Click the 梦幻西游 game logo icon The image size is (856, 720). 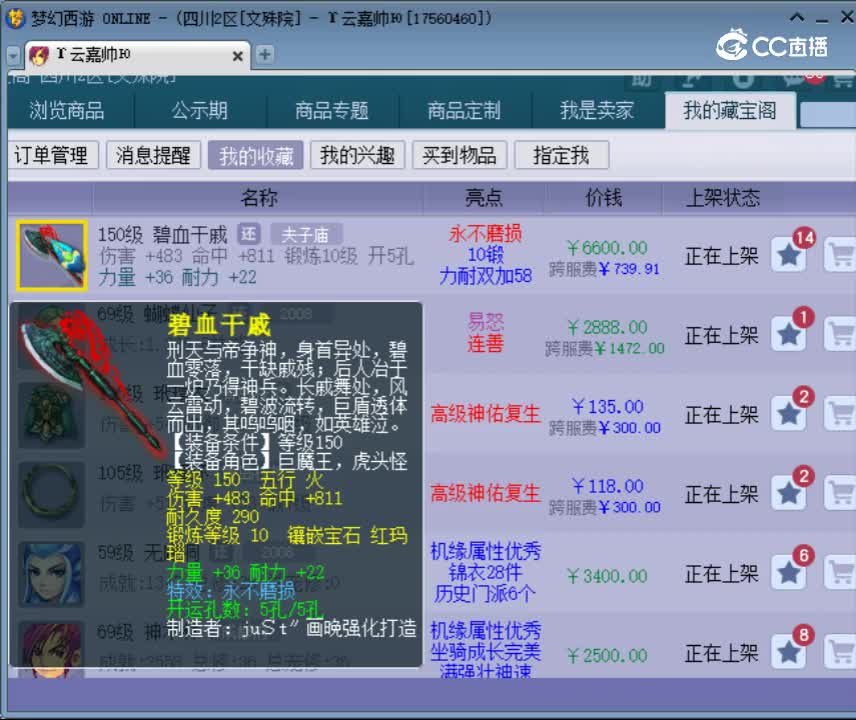click(x=15, y=18)
